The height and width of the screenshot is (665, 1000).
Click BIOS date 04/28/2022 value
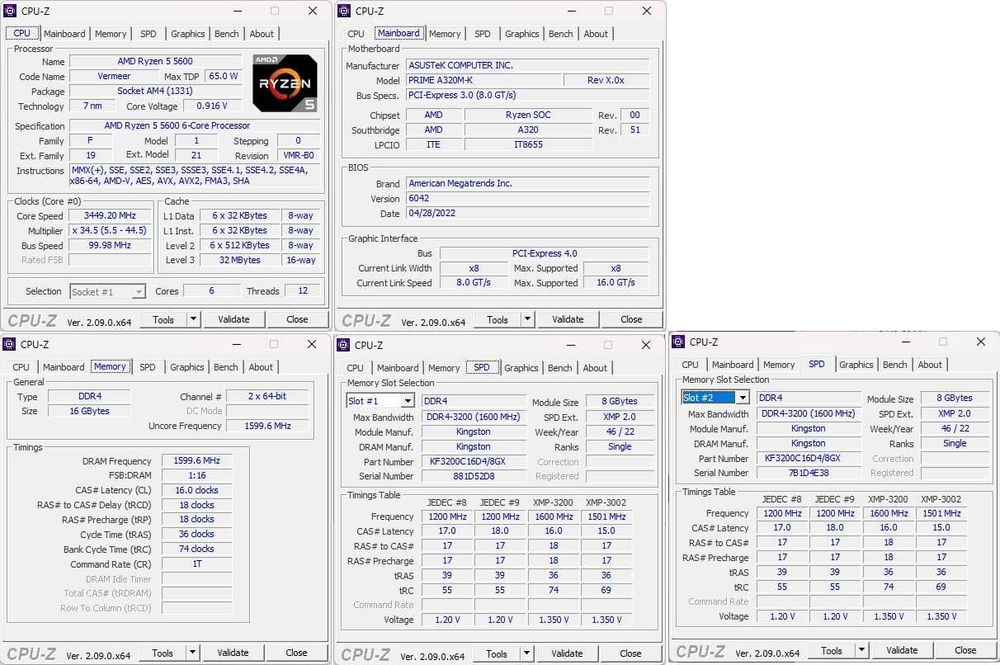coord(527,214)
